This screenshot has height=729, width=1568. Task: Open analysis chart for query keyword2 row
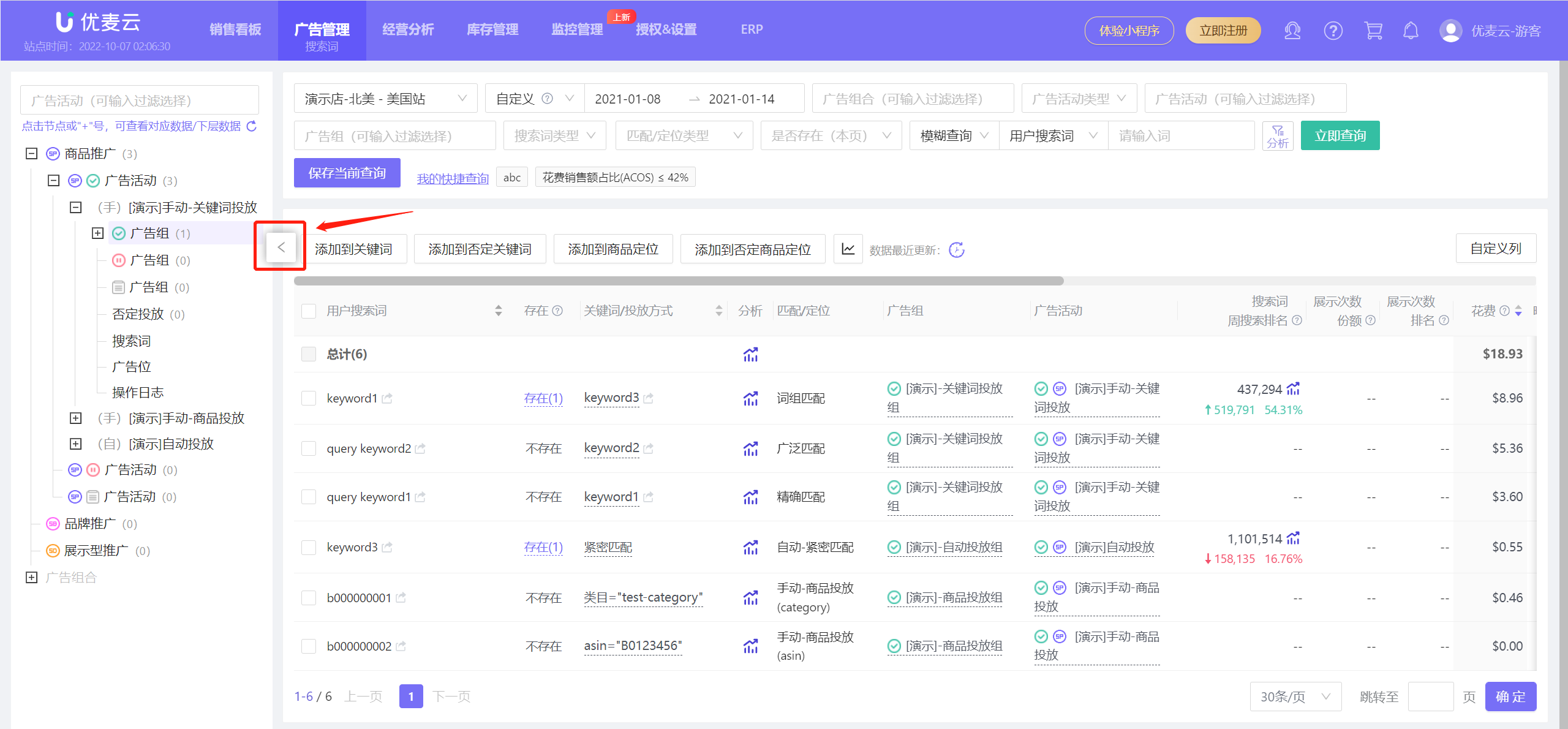pyautogui.click(x=750, y=449)
